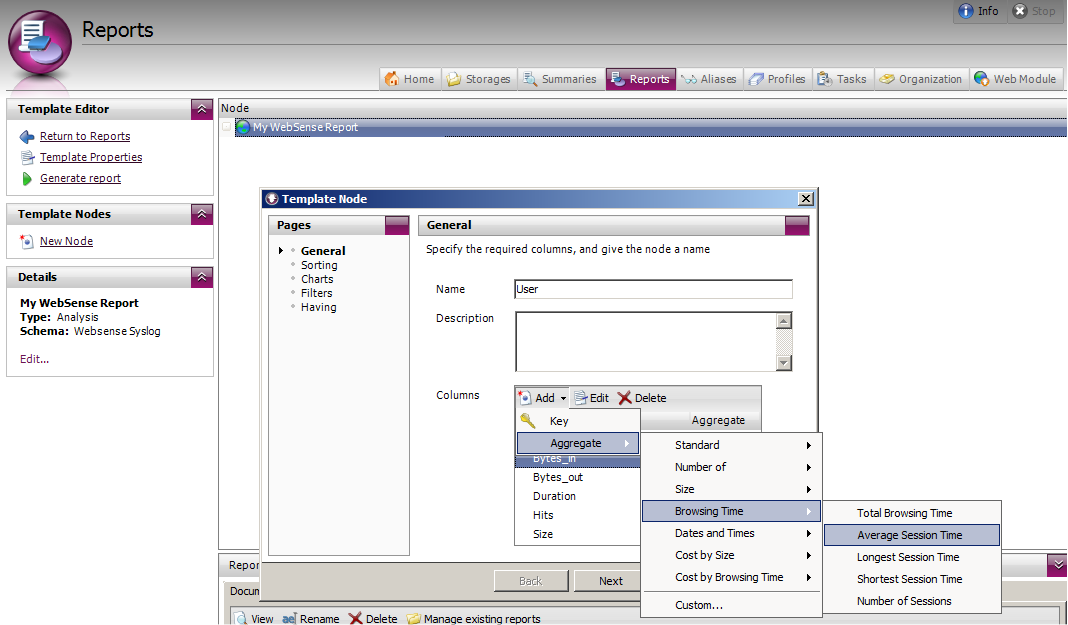1068x625 pixels.
Task: Select the My WebSense Report node row
Action: [x=650, y=127]
